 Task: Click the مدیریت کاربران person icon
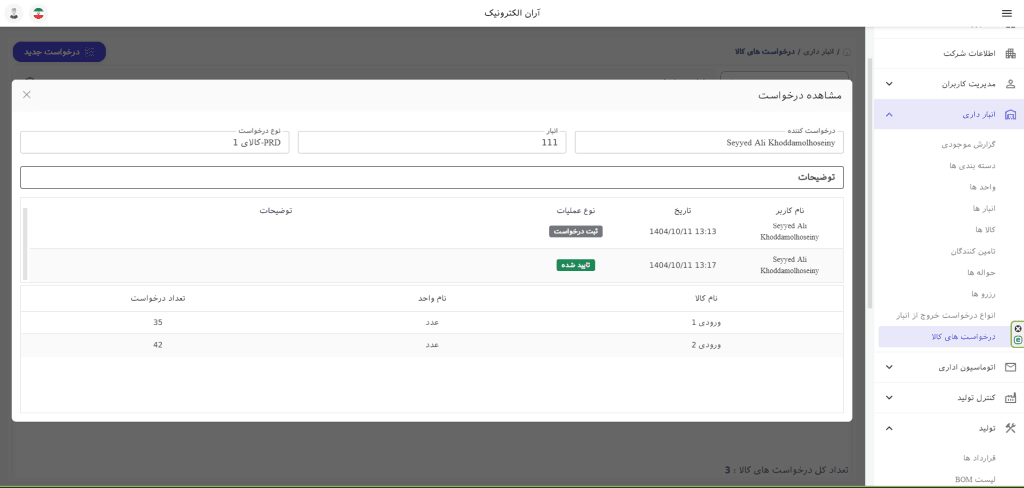coord(1010,84)
